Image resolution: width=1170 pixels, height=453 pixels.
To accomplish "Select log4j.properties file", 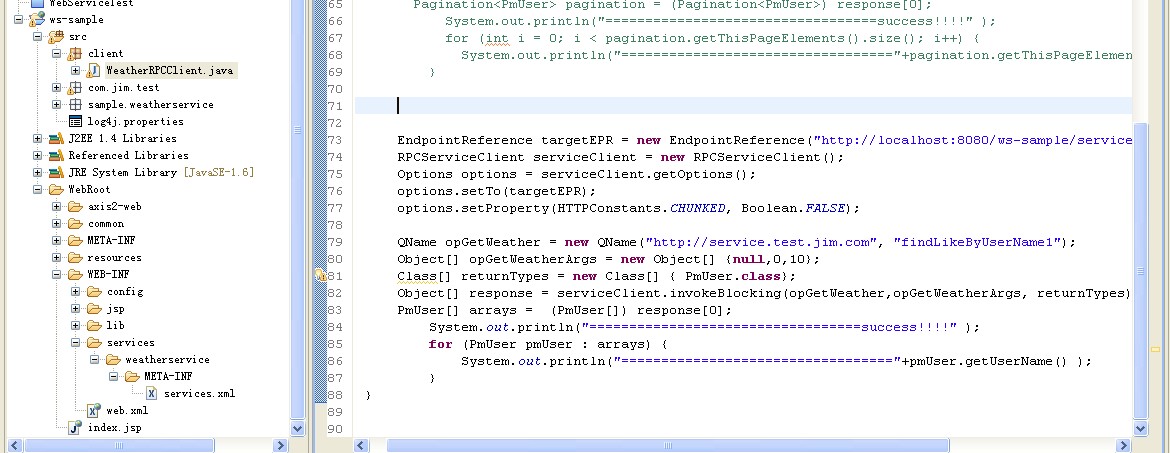I will tap(135, 122).
